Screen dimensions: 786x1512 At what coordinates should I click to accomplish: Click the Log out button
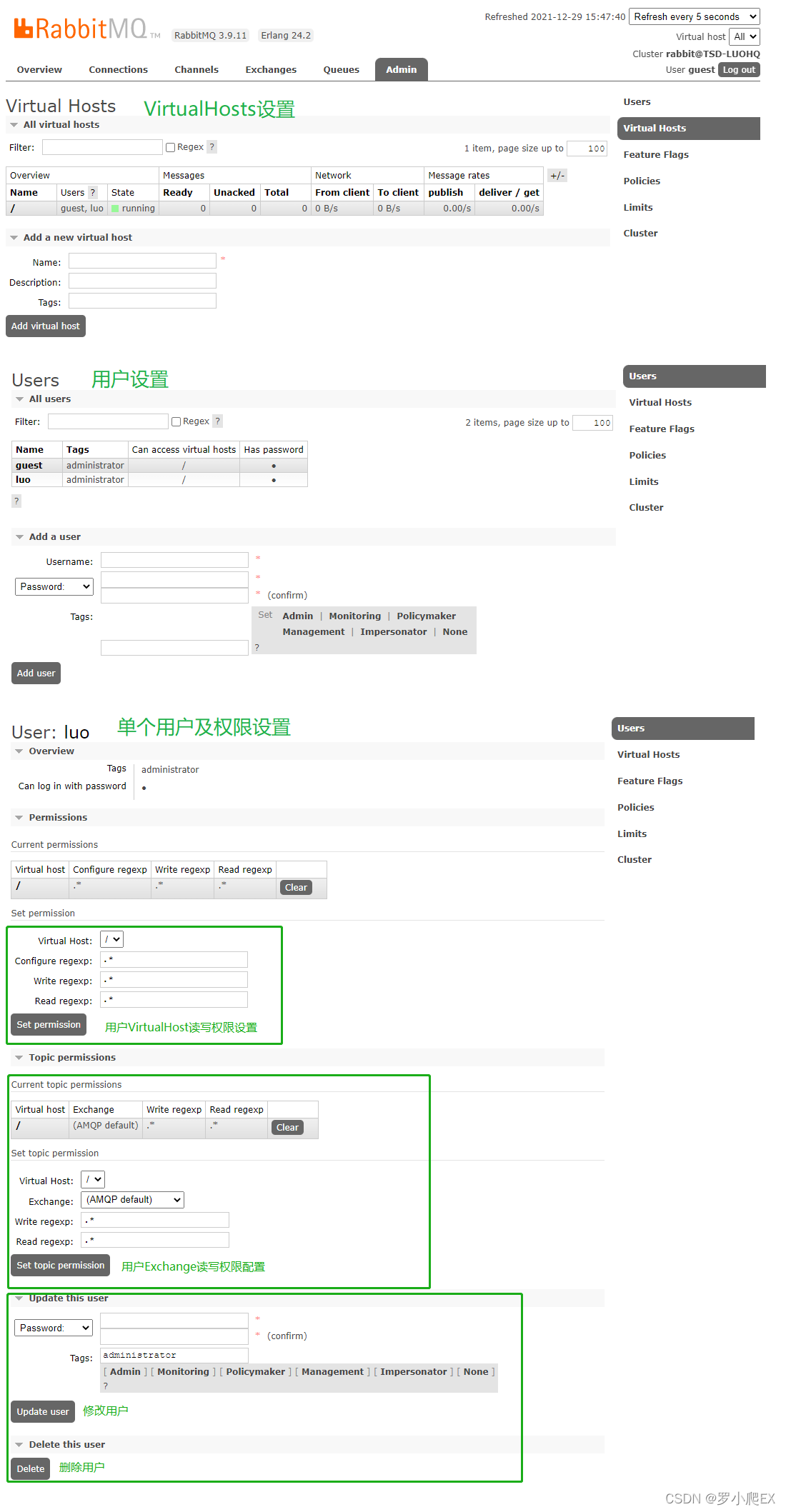pyautogui.click(x=739, y=70)
